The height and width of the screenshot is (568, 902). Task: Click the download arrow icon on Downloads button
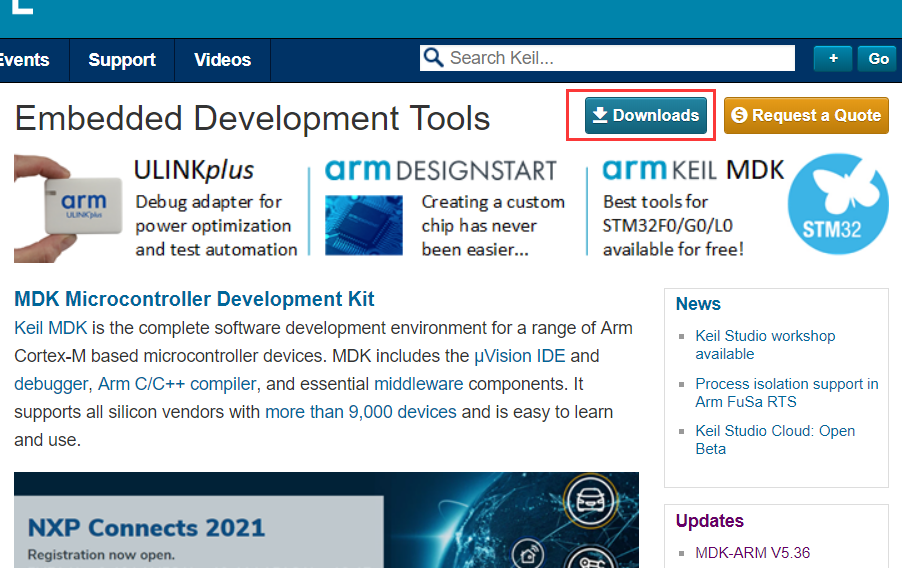coord(600,115)
